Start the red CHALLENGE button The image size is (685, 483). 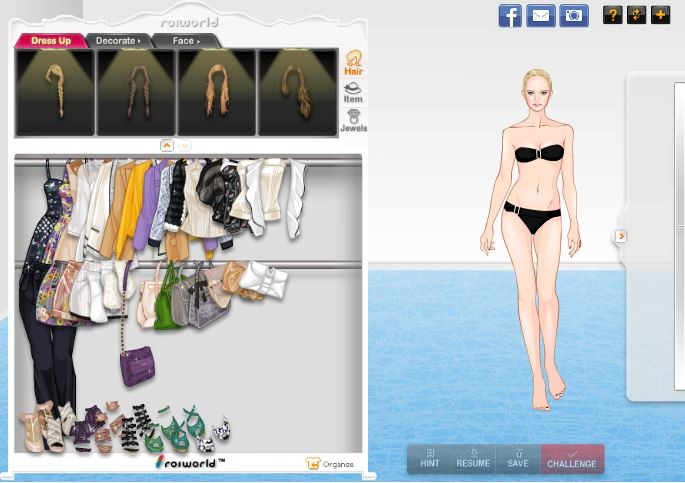(572, 459)
